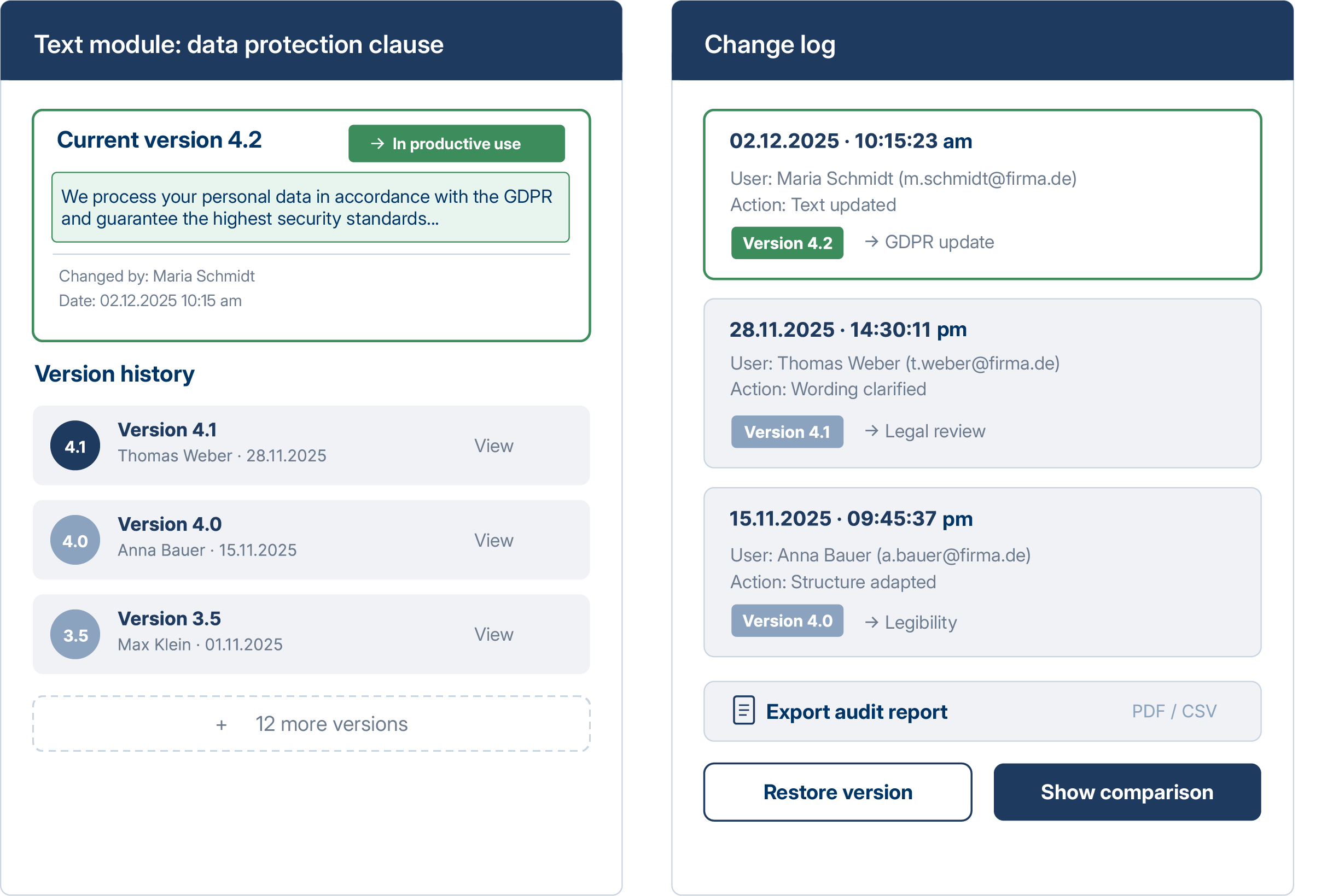Click the plus icon for more versions
This screenshot has height=896, width=1339.
(222, 724)
